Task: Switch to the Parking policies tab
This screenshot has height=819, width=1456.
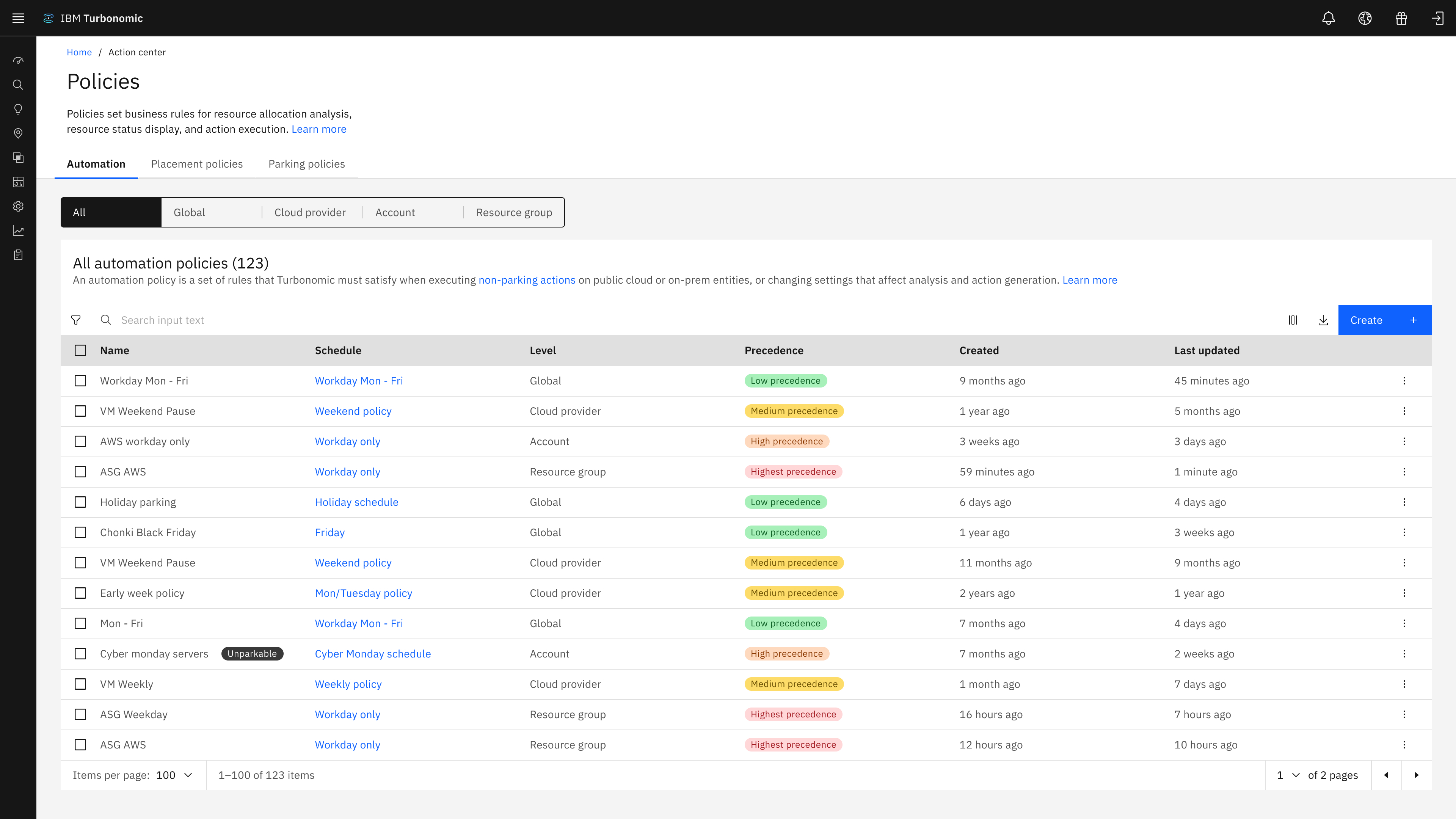Action: click(x=306, y=164)
